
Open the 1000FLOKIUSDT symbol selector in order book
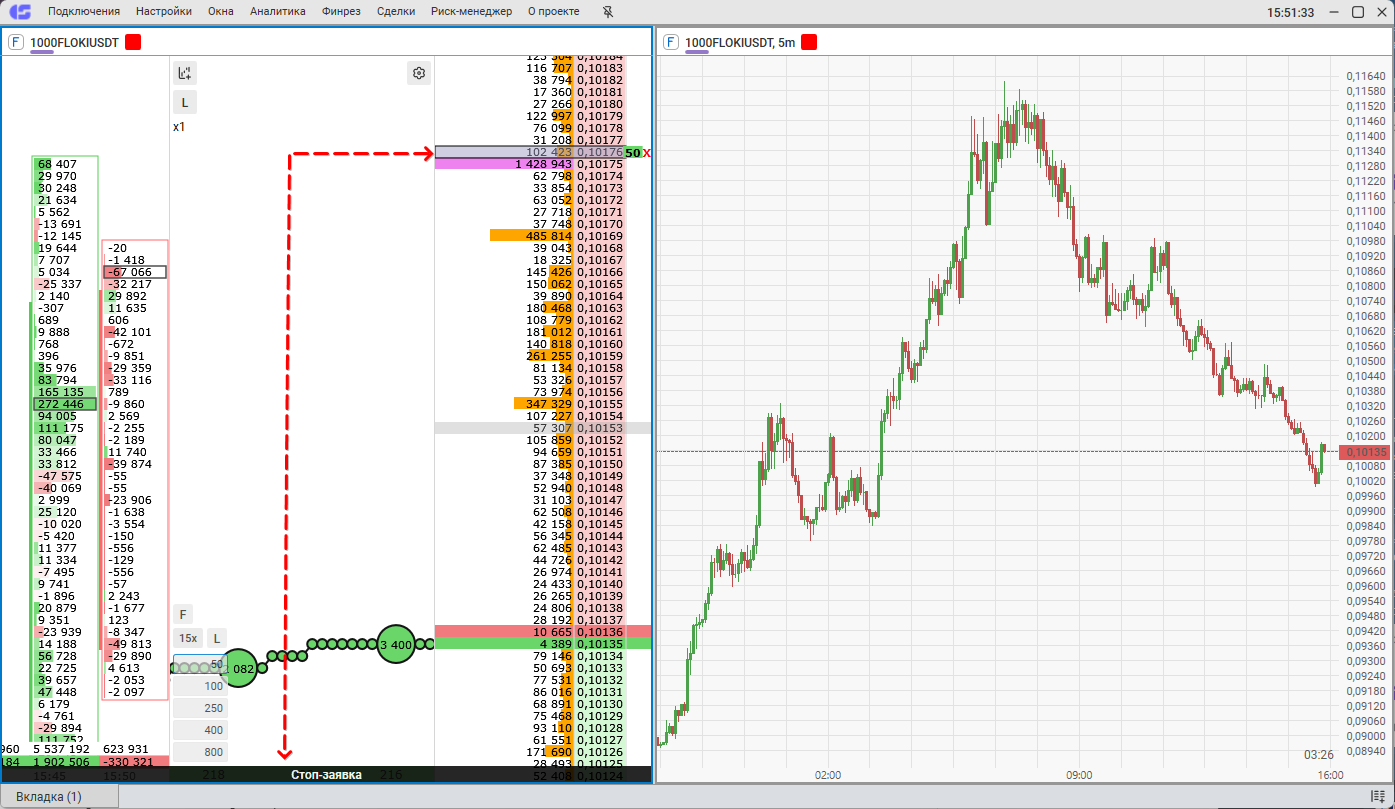pyautogui.click(x=74, y=42)
